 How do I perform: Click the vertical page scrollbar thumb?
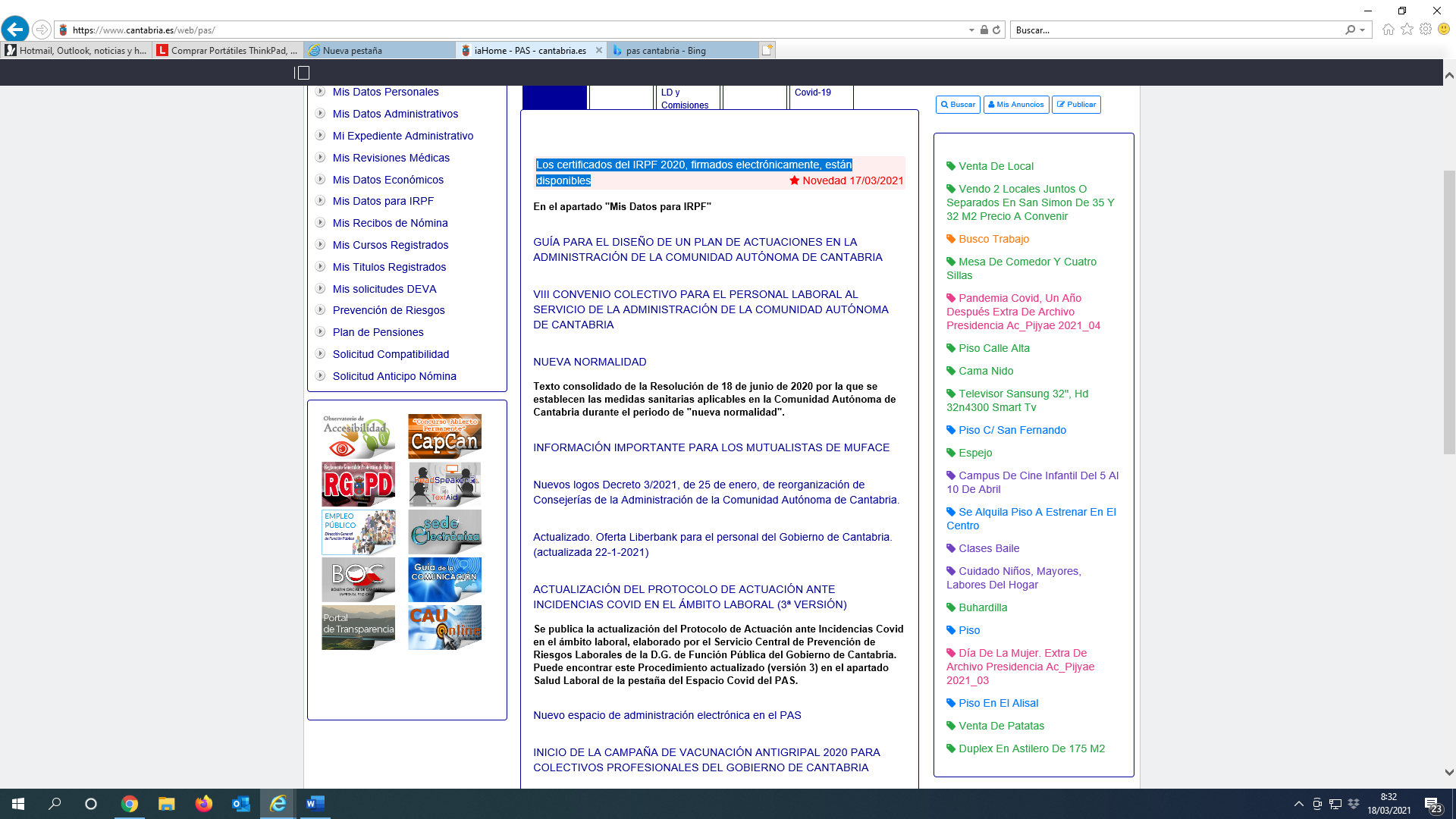pyautogui.click(x=1449, y=311)
